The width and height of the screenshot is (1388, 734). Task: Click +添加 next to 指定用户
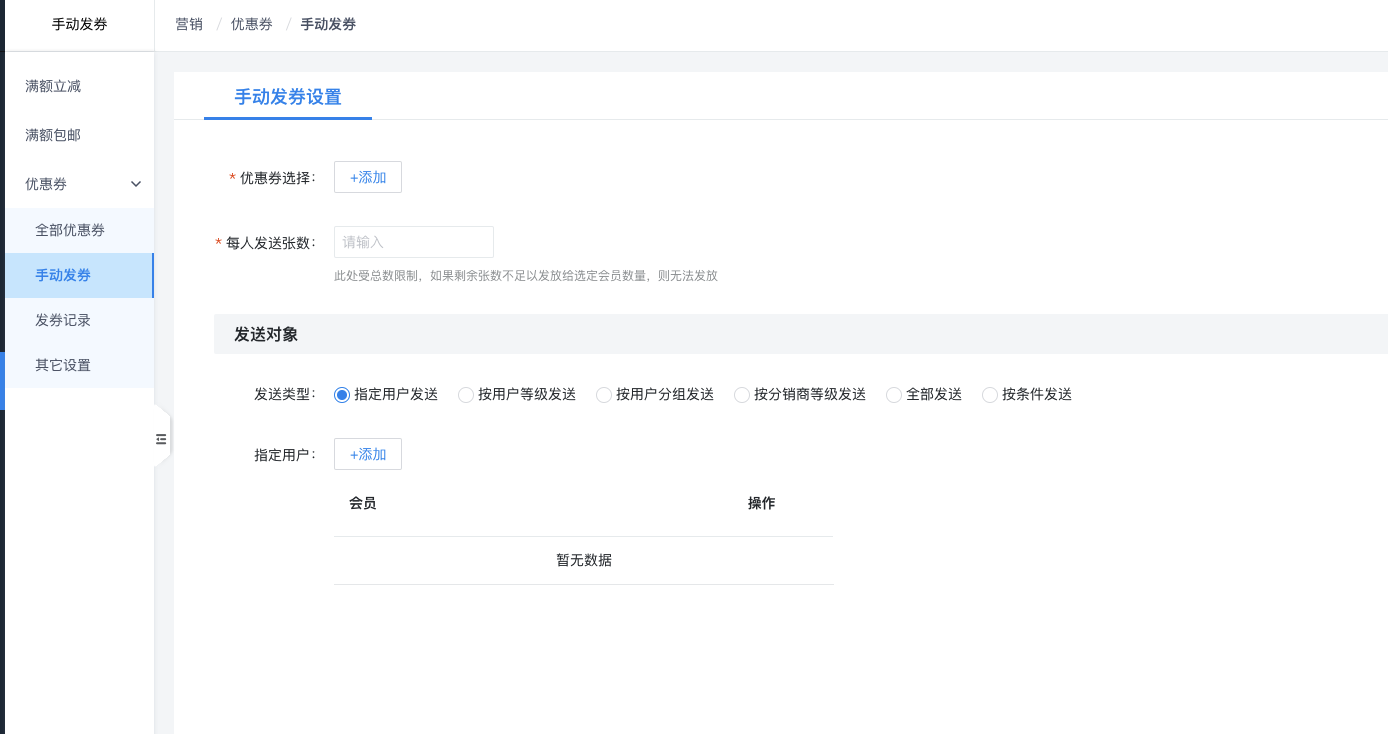point(367,454)
